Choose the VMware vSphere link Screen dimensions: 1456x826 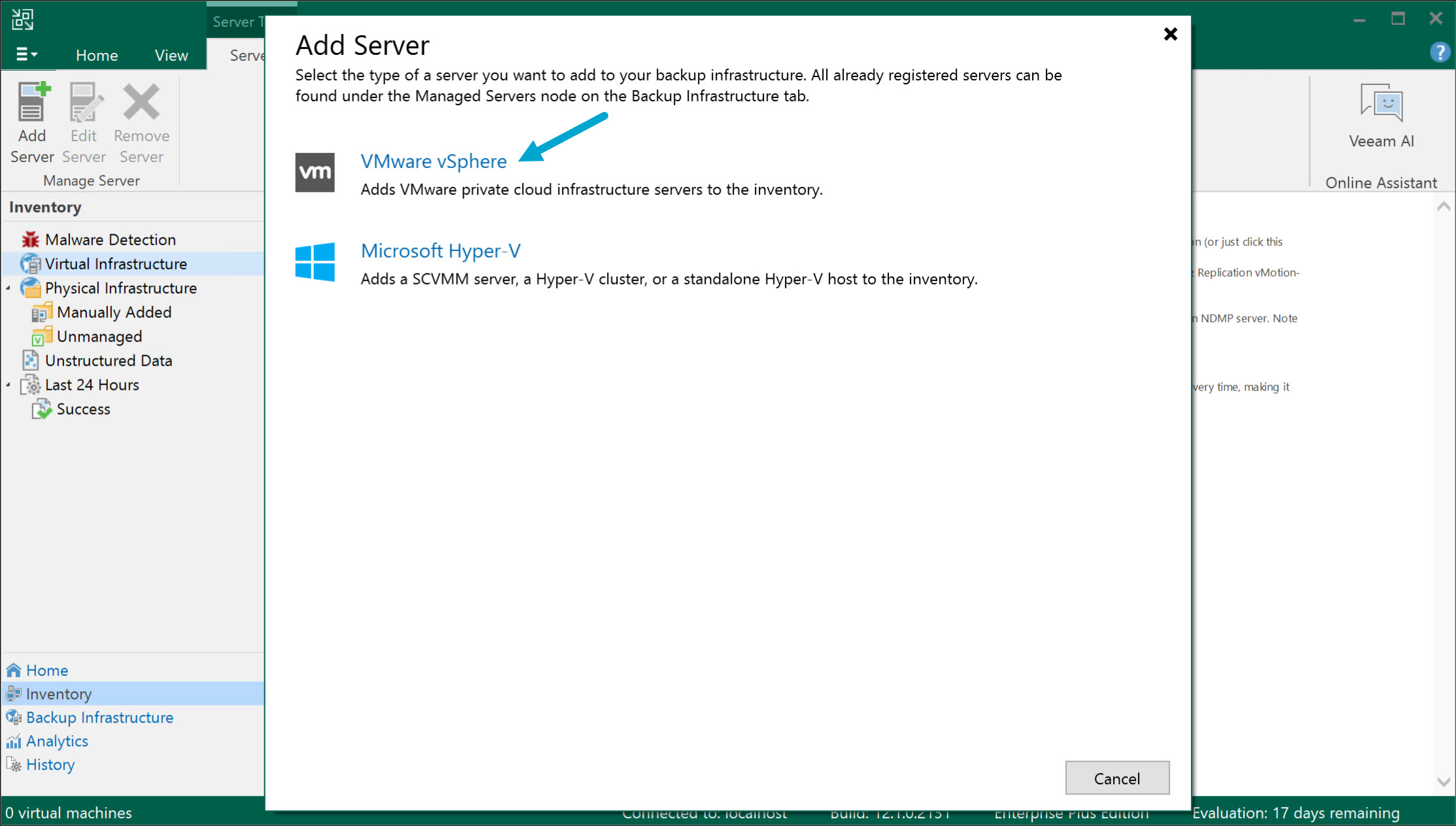(433, 161)
